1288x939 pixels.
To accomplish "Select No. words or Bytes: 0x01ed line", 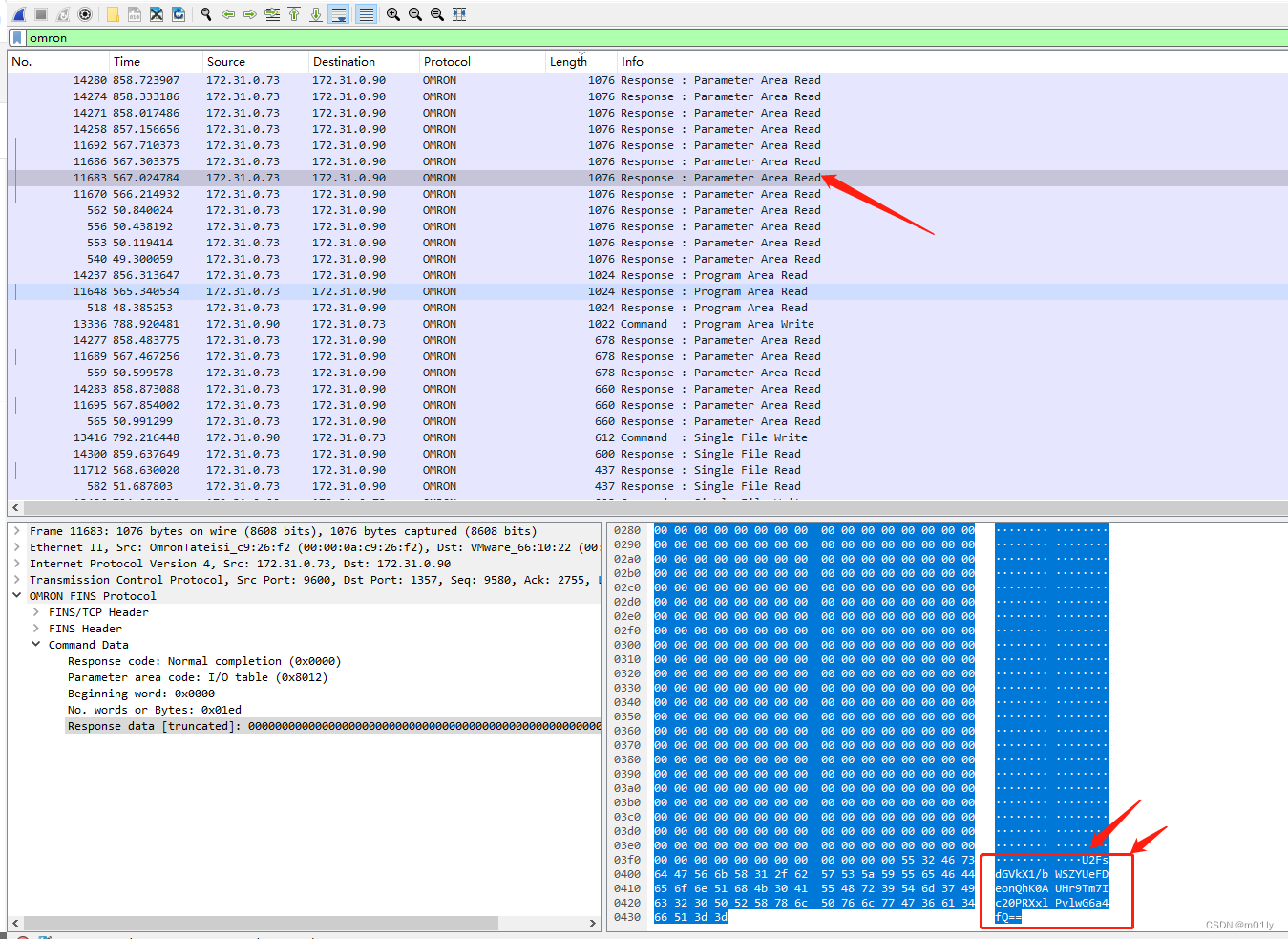I will pyautogui.click(x=155, y=710).
